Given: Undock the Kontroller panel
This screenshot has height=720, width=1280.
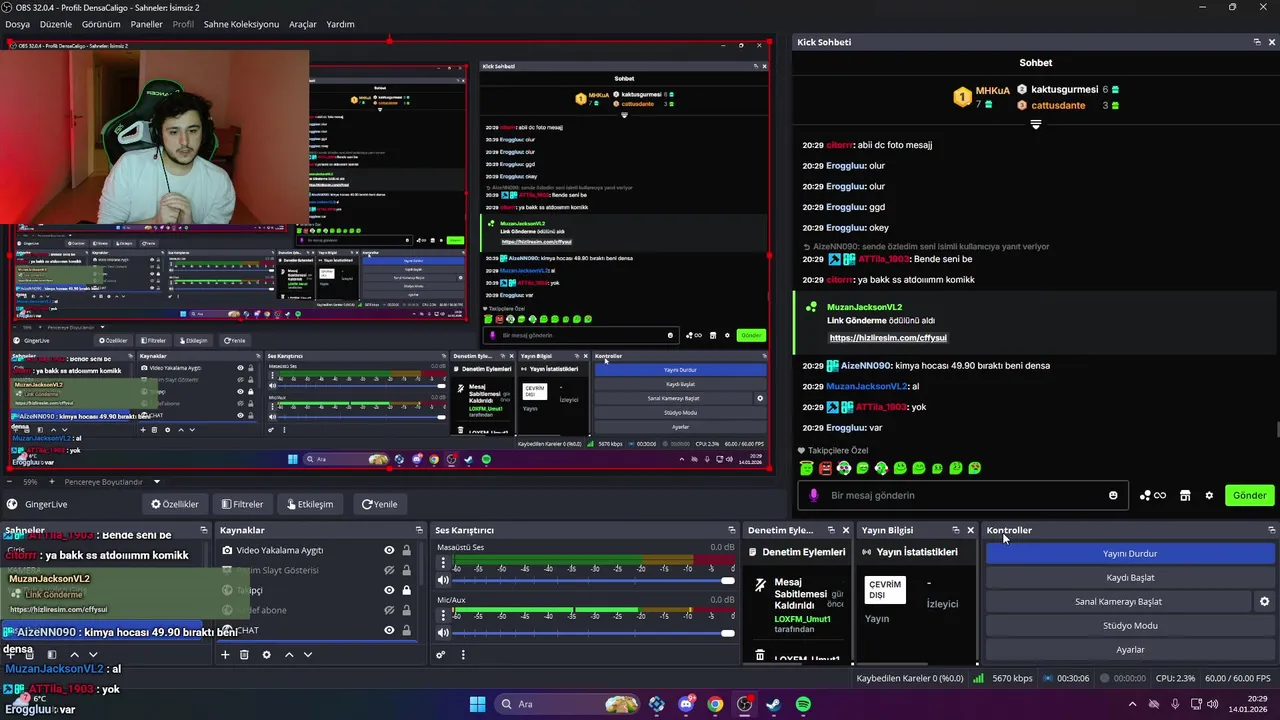Looking at the screenshot, I should [x=1271, y=530].
